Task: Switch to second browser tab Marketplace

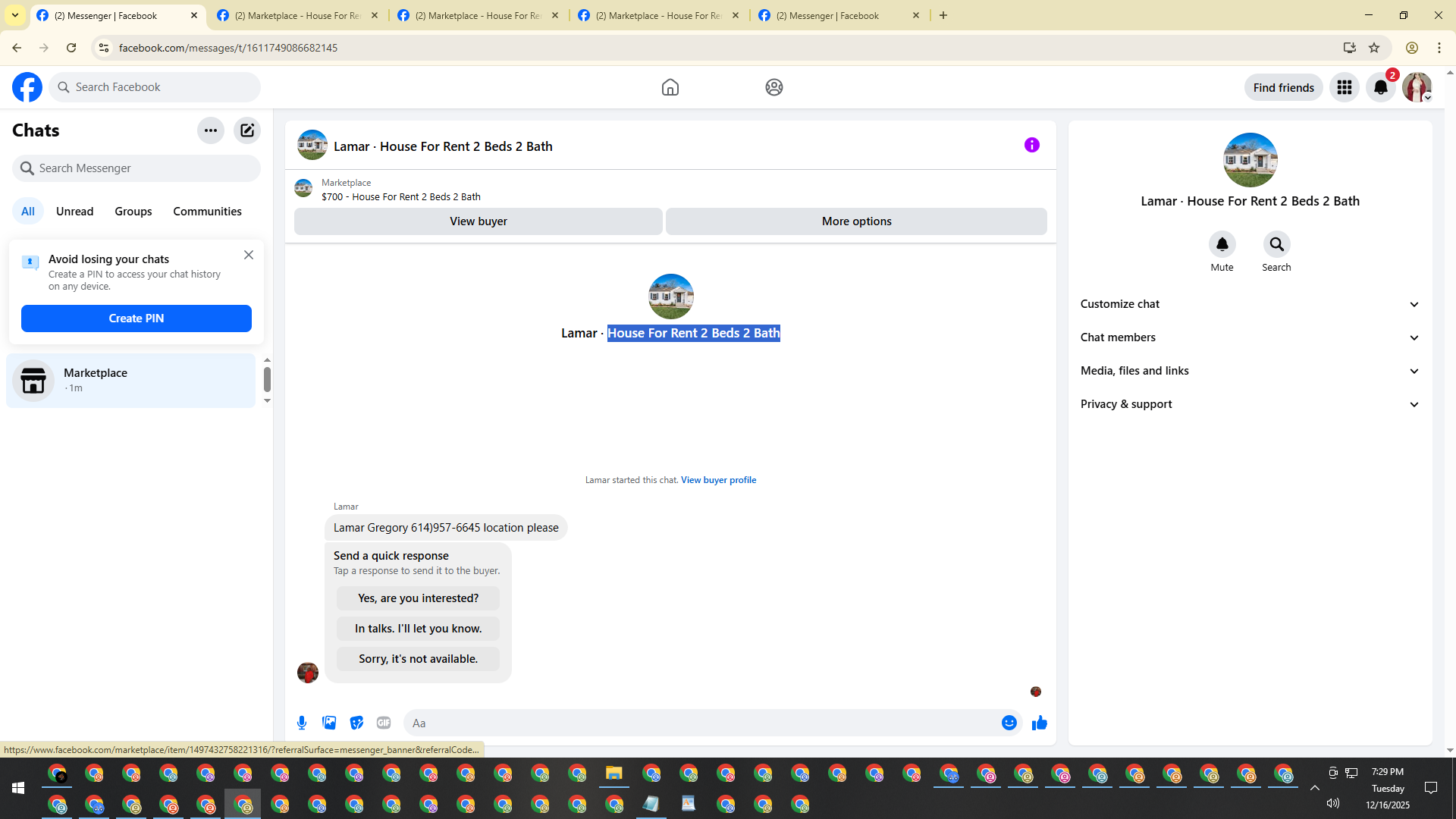Action: (298, 15)
